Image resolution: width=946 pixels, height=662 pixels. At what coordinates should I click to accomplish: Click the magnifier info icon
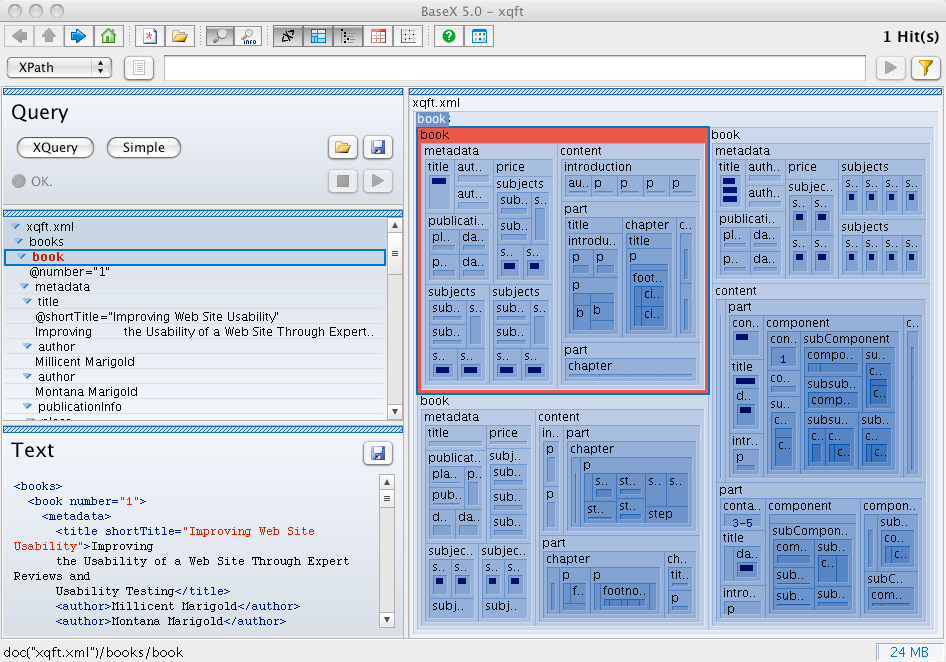(x=248, y=37)
